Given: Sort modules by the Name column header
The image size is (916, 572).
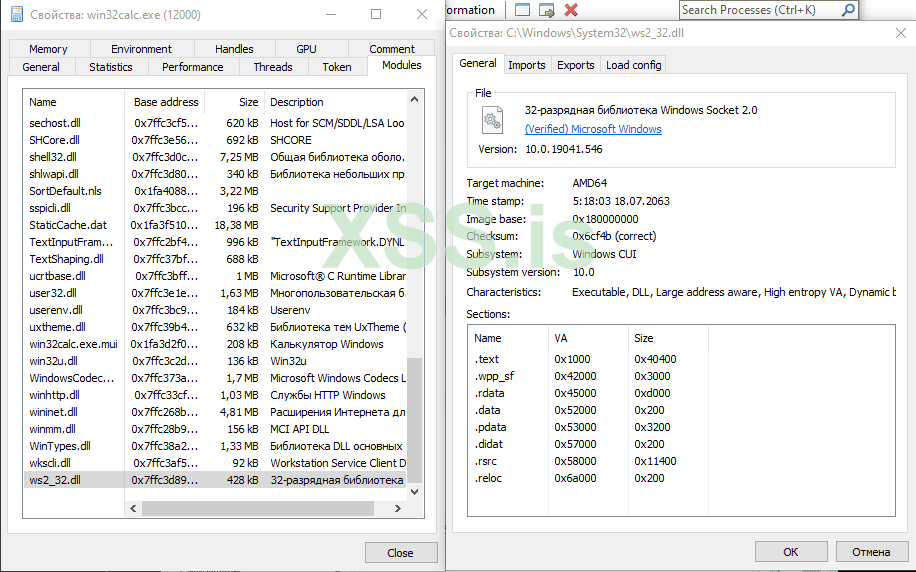Looking at the screenshot, I should [74, 102].
